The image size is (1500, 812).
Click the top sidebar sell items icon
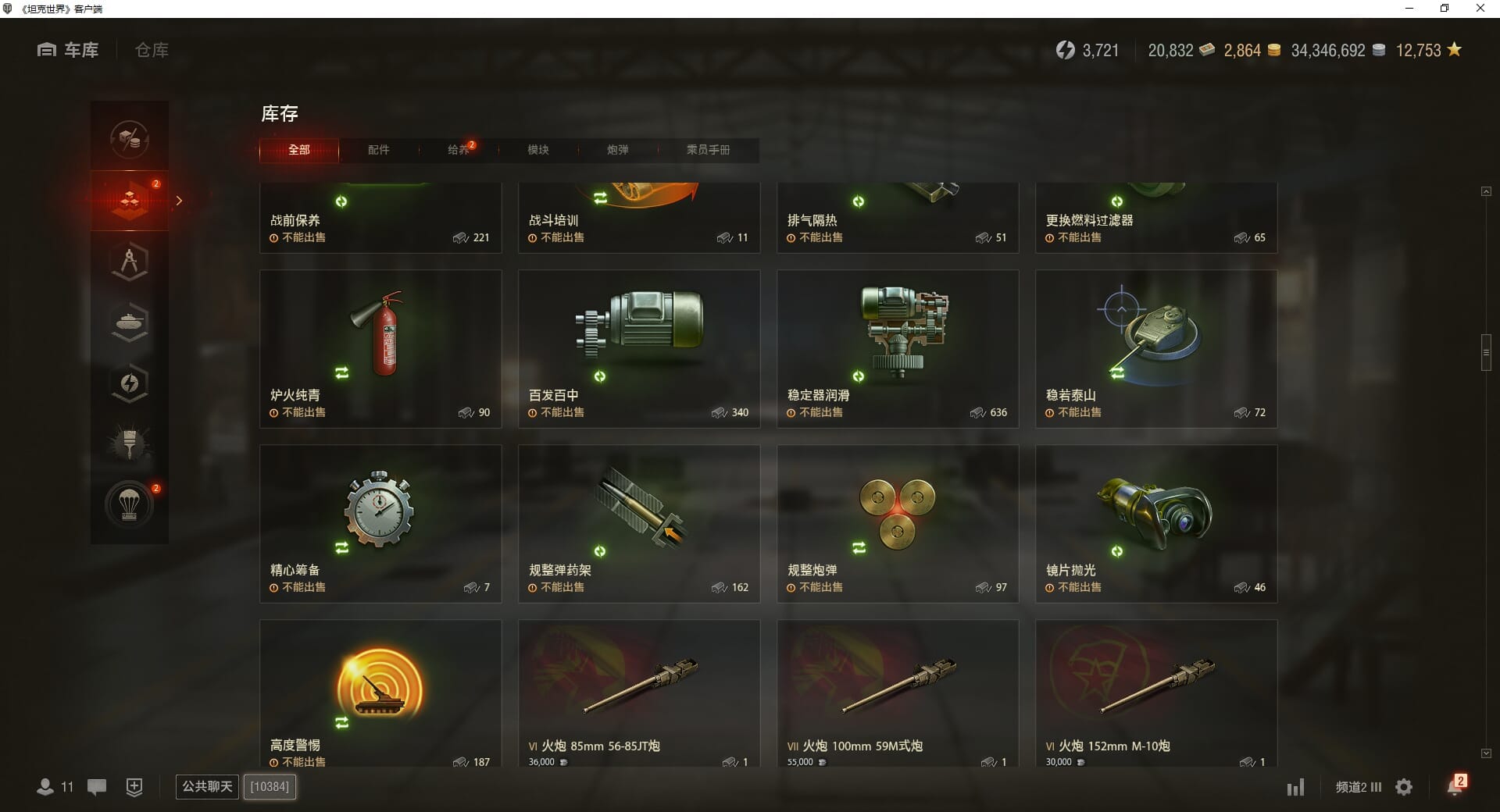click(130, 139)
